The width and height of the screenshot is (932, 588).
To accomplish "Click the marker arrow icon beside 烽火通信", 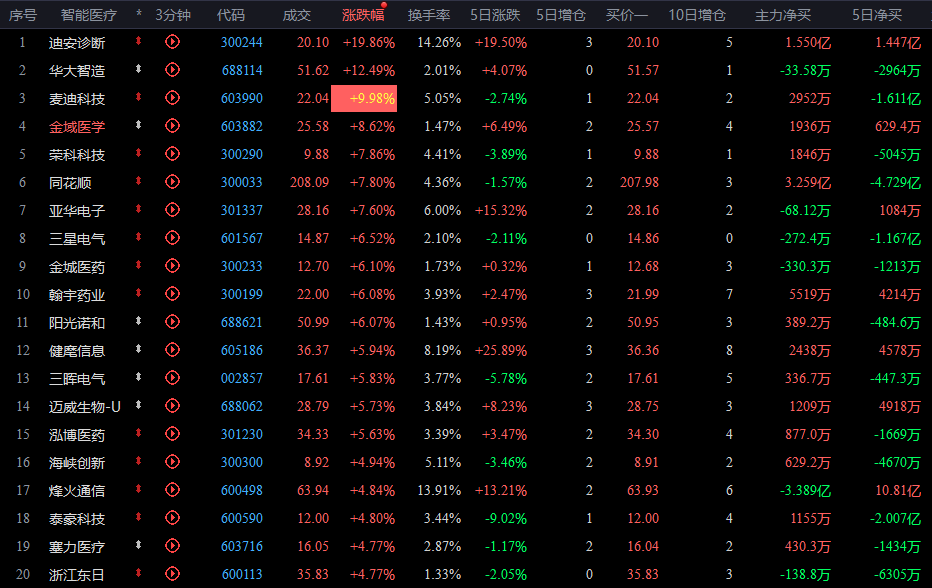I will click(x=138, y=489).
